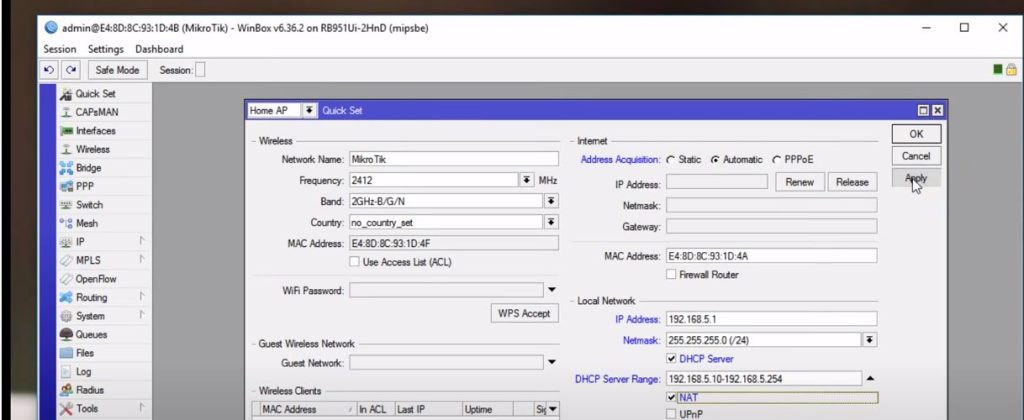Click the WPS Accept button
Image resolution: width=1024 pixels, height=420 pixels.
524,314
